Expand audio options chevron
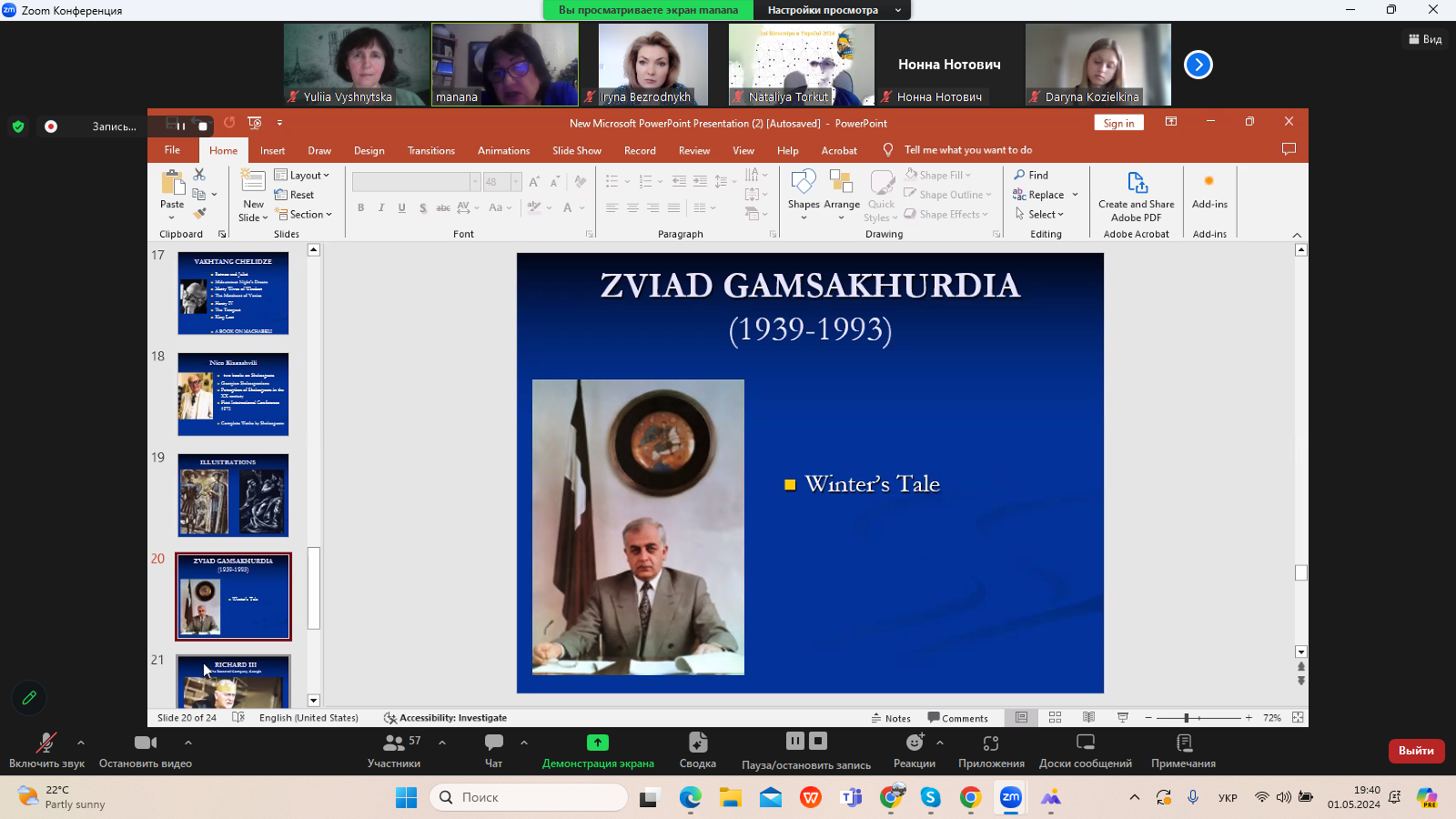This screenshot has width=1456, height=819. click(x=81, y=743)
